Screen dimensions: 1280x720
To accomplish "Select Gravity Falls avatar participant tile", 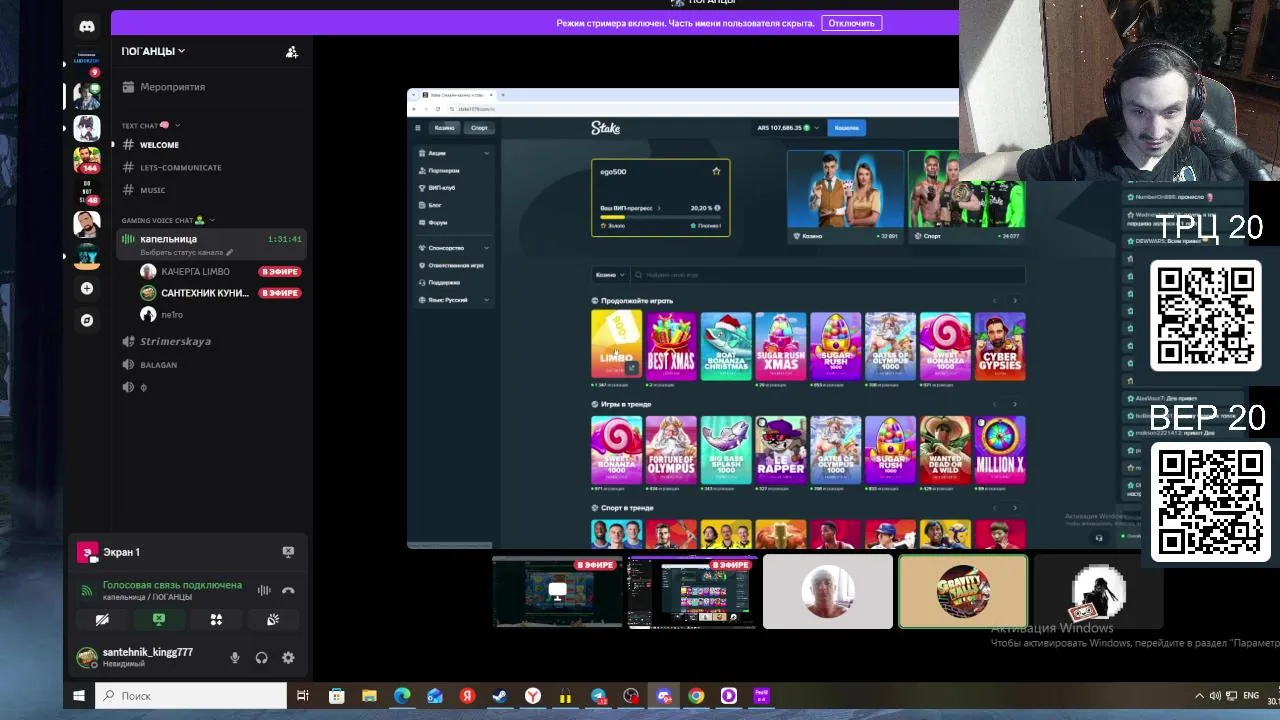I will [963, 592].
